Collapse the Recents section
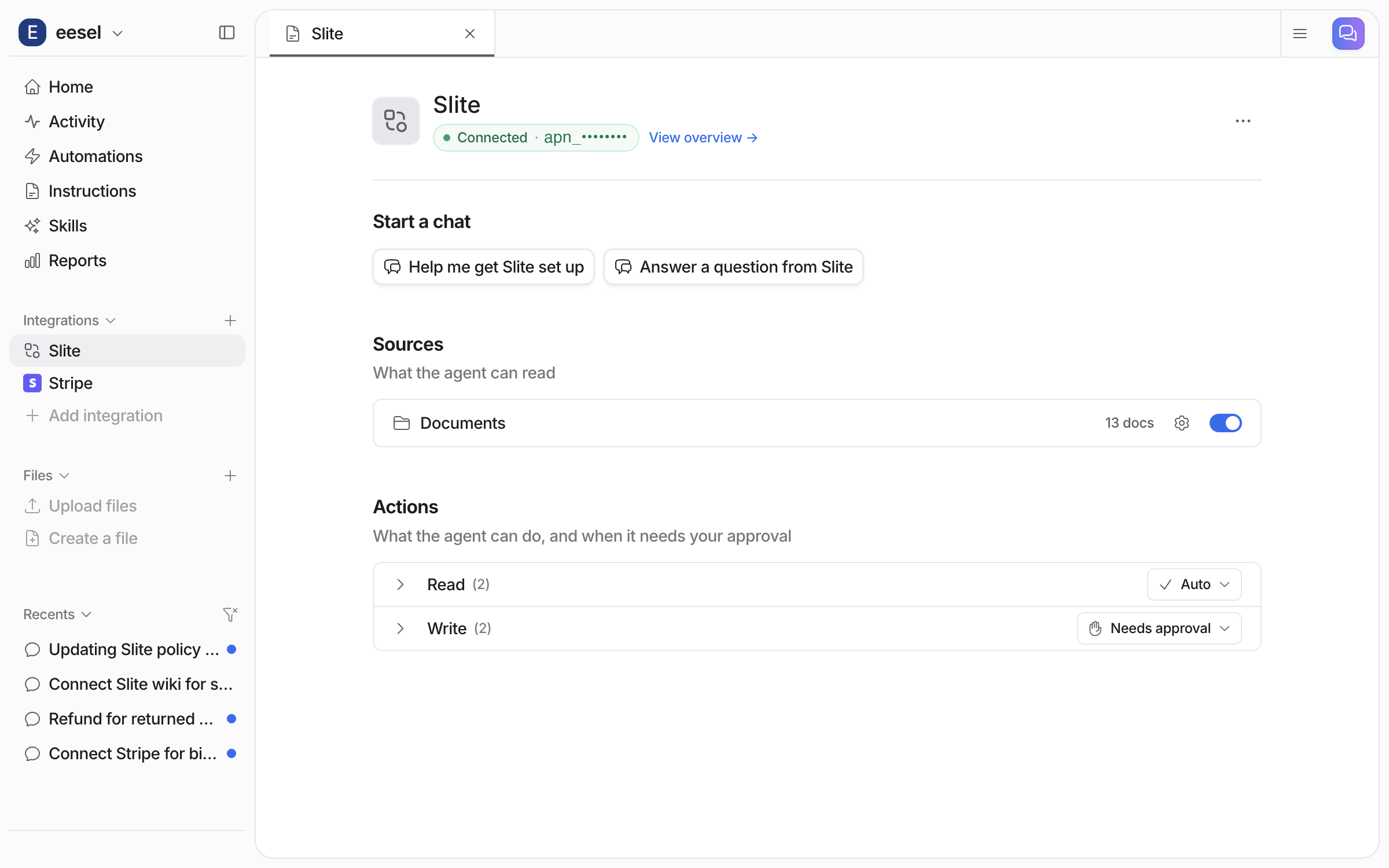 point(57,614)
